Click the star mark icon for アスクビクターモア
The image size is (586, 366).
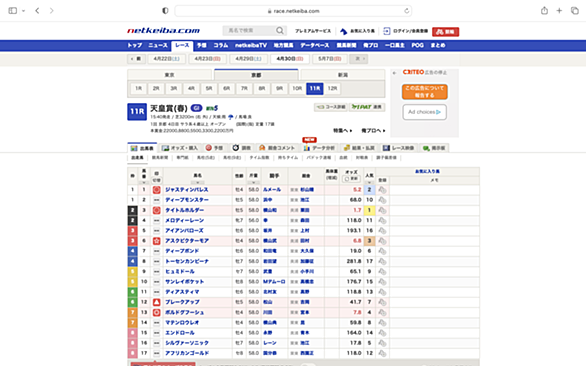pyautogui.click(x=156, y=241)
